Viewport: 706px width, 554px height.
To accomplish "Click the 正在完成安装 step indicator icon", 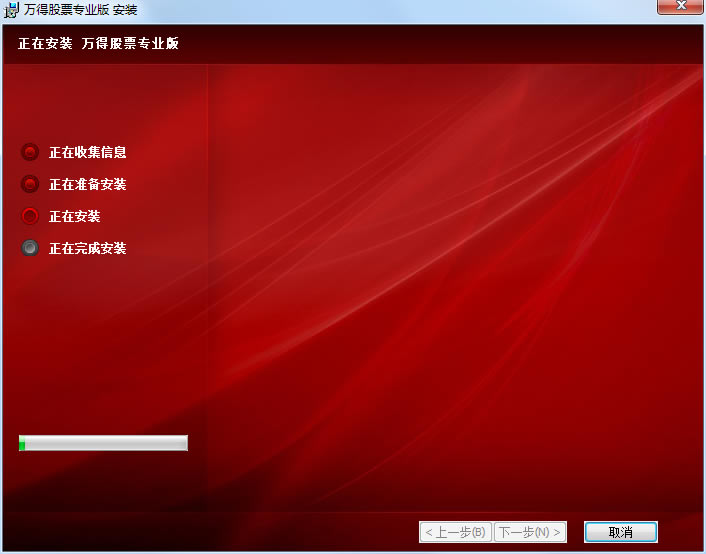I will (x=30, y=248).
